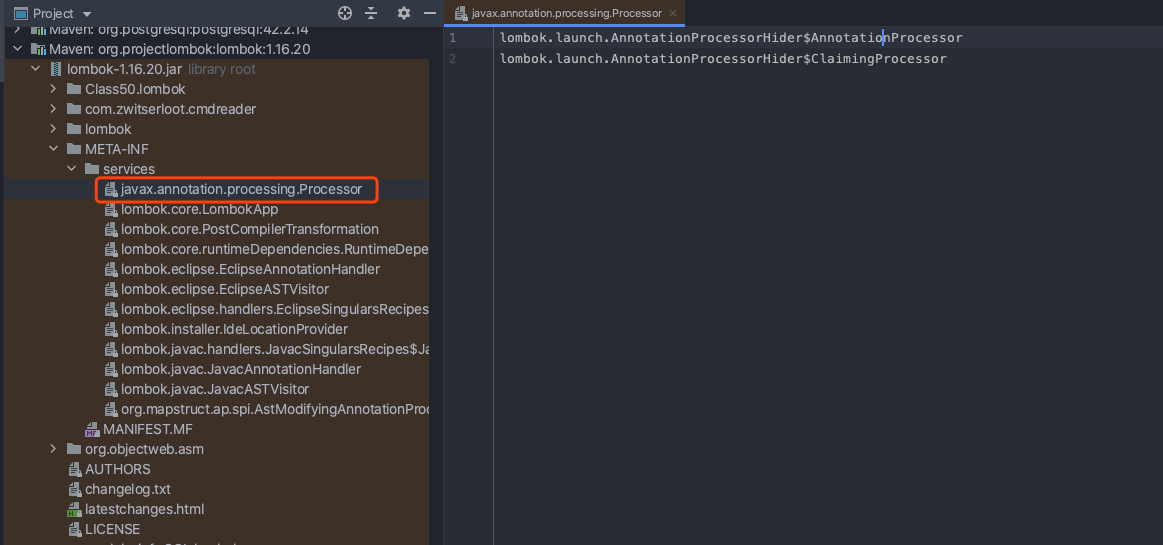Select javax.annotation.processing.Processor file in tree
The image size is (1163, 545).
click(241, 190)
